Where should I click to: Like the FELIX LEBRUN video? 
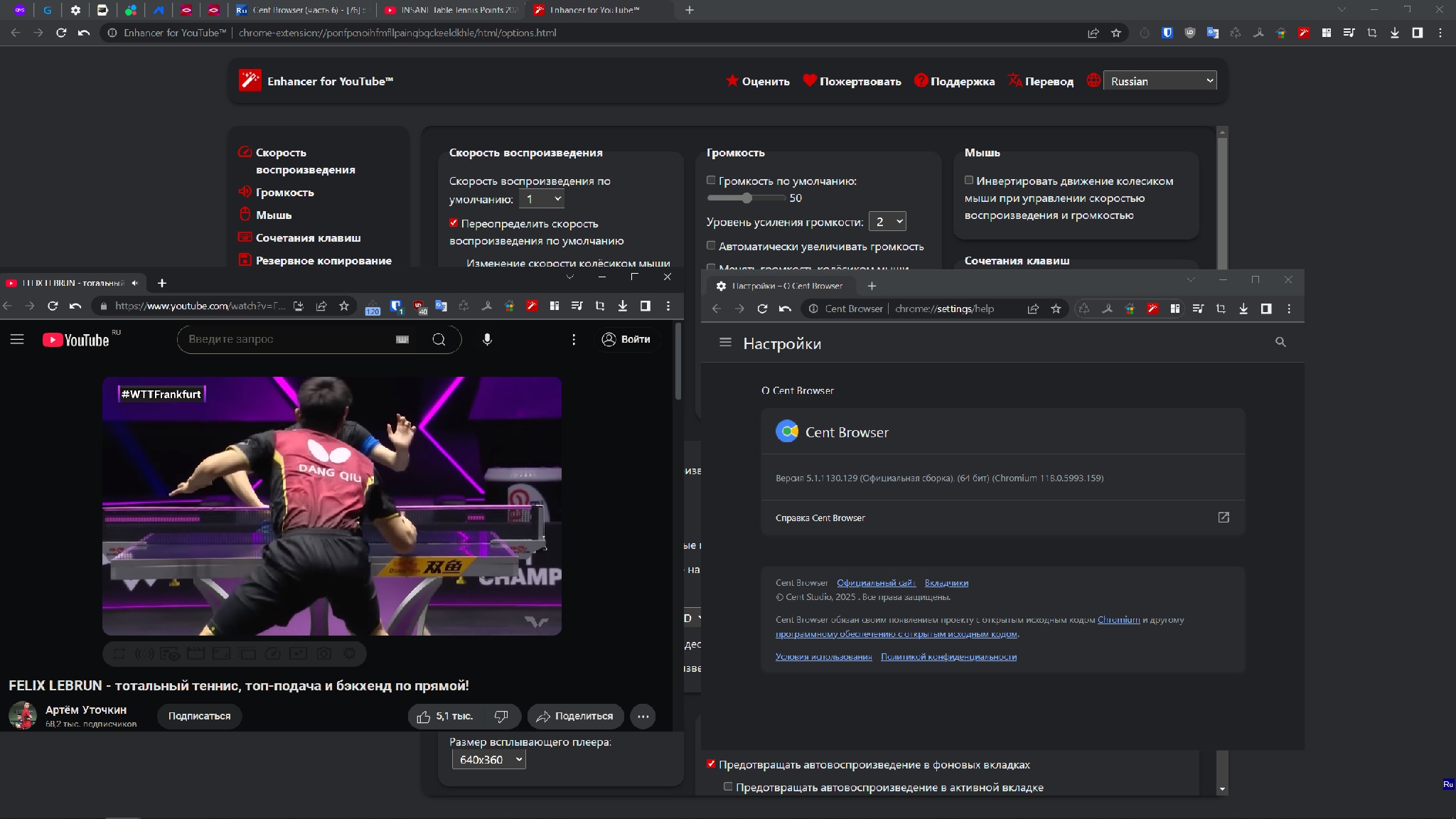(x=446, y=717)
